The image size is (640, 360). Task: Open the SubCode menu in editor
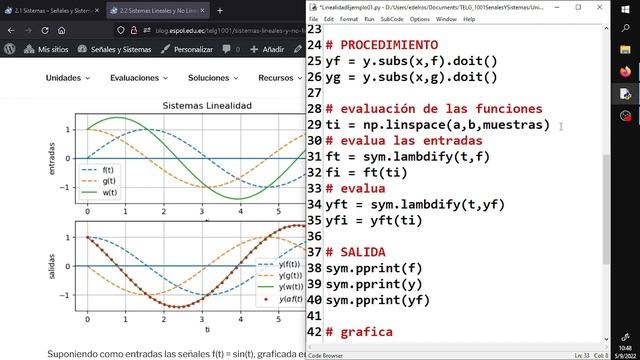(392, 19)
